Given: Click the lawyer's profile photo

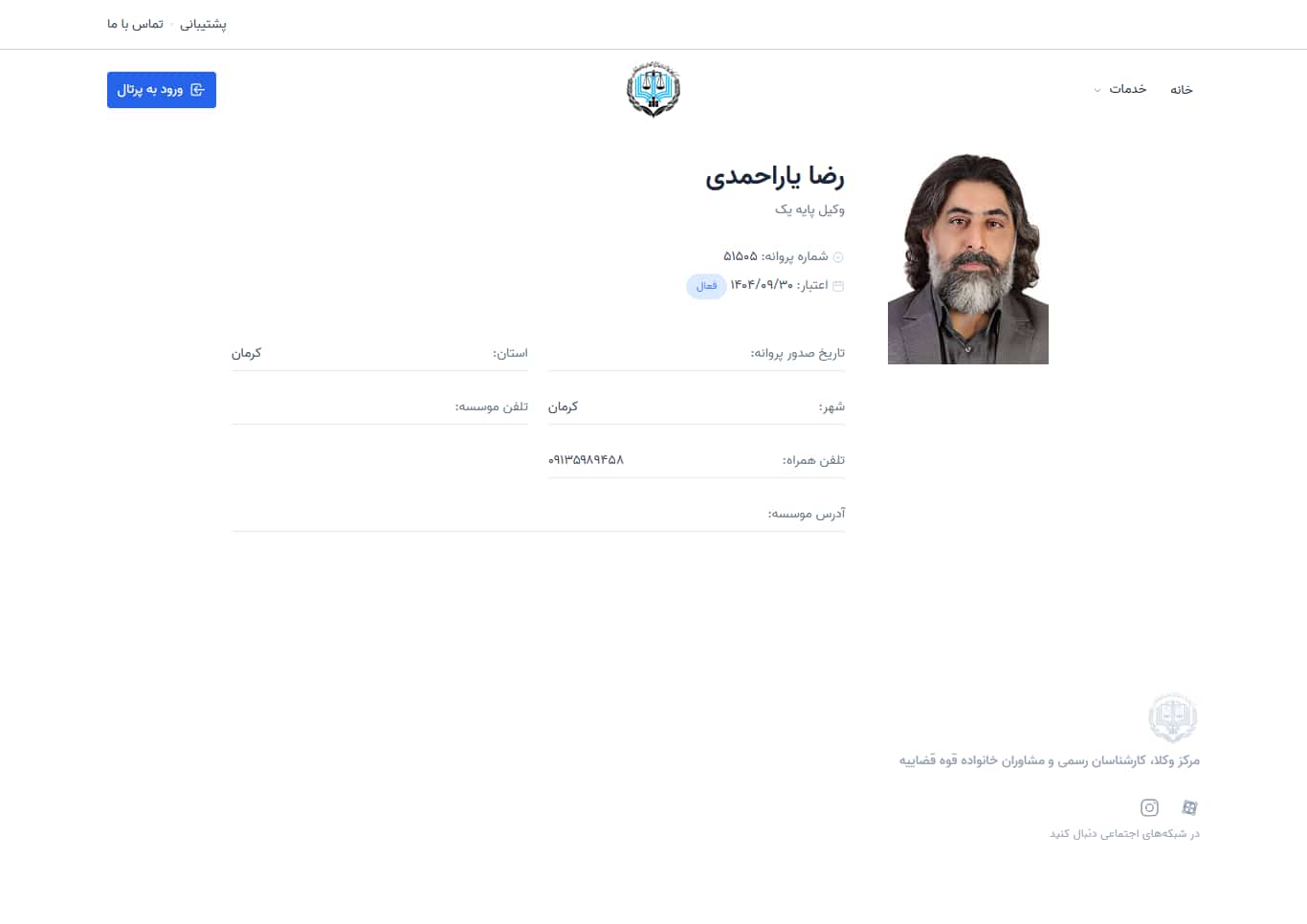Looking at the screenshot, I should (x=967, y=254).
